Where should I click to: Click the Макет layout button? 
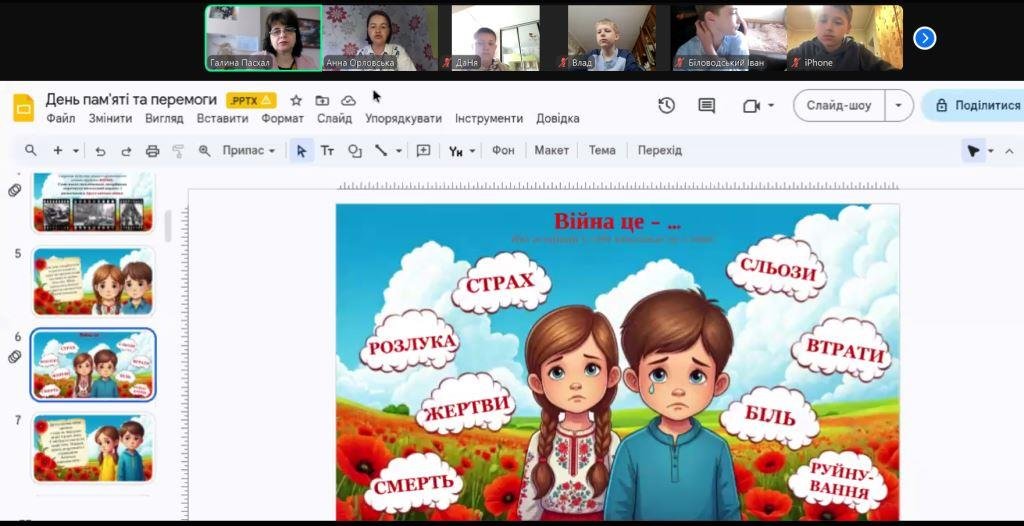(x=552, y=150)
